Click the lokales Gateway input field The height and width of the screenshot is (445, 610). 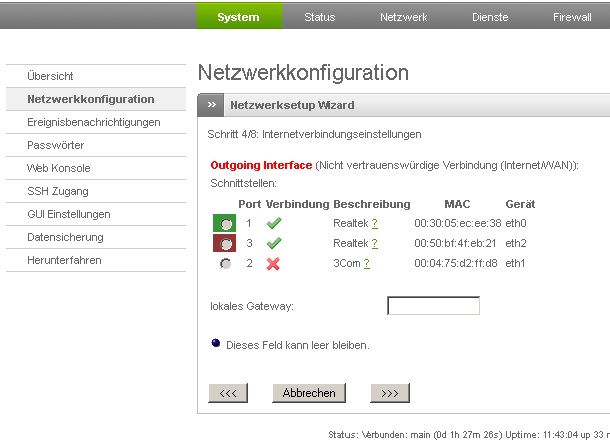433,306
